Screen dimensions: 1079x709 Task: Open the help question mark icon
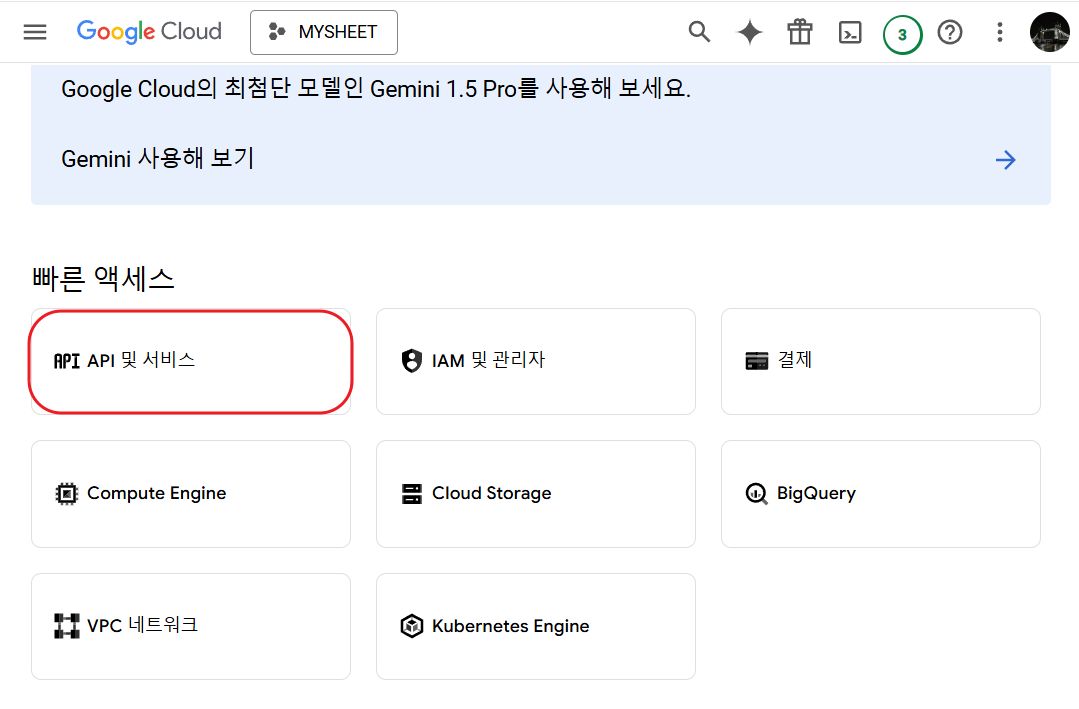[950, 32]
